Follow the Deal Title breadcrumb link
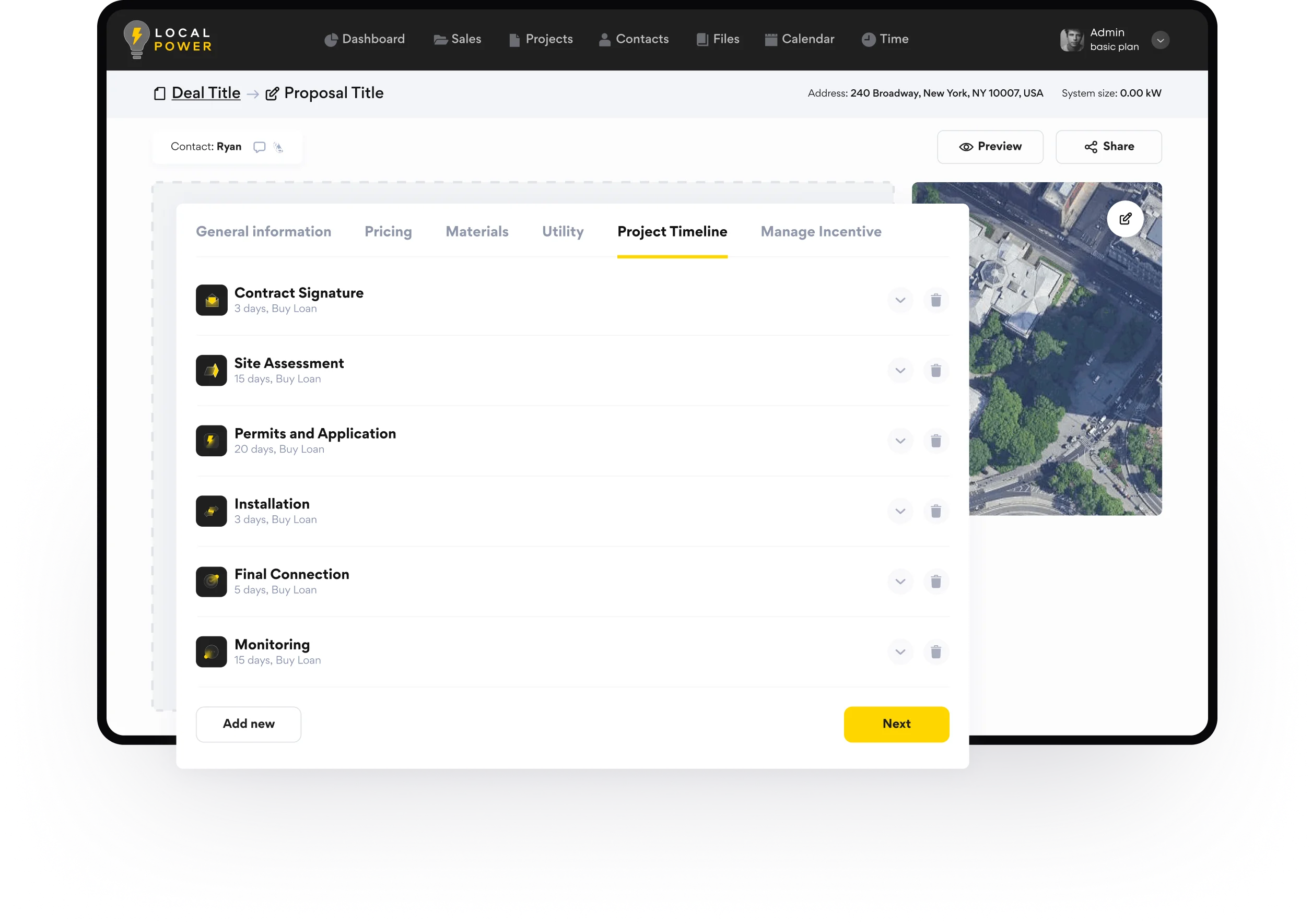This screenshot has height=924, width=1312. tap(206, 93)
